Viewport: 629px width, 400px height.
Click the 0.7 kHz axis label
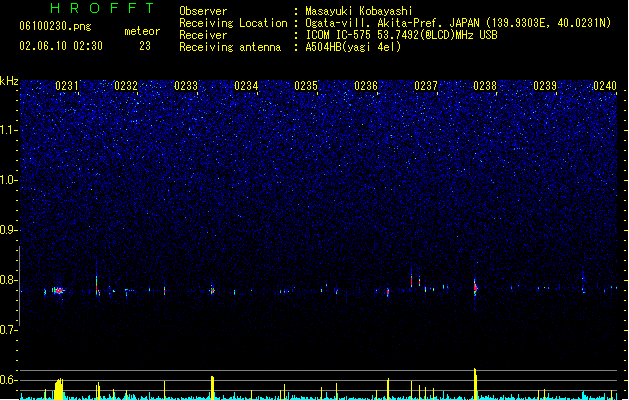[8, 330]
